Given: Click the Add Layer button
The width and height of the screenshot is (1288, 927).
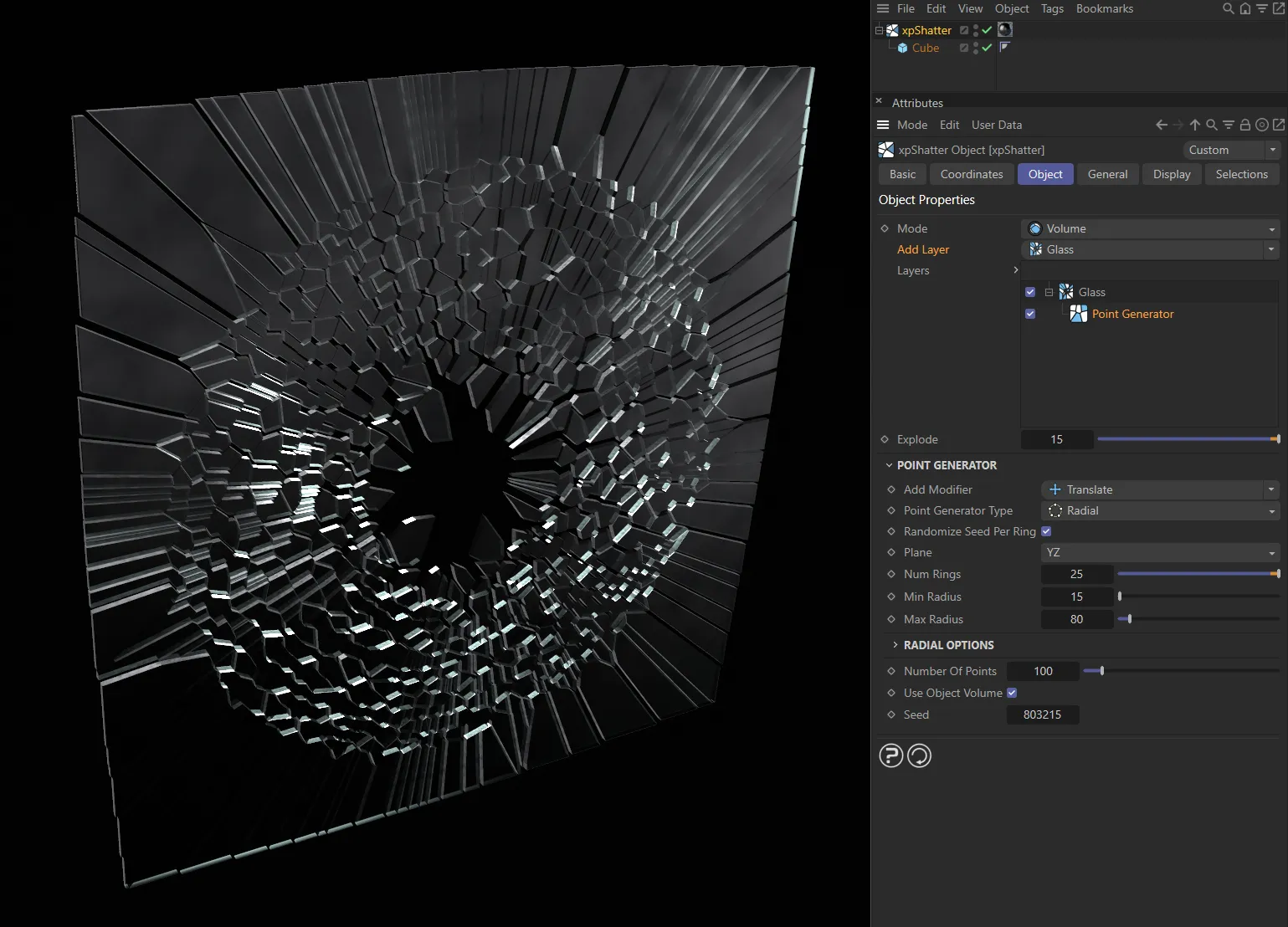Looking at the screenshot, I should tap(923, 249).
